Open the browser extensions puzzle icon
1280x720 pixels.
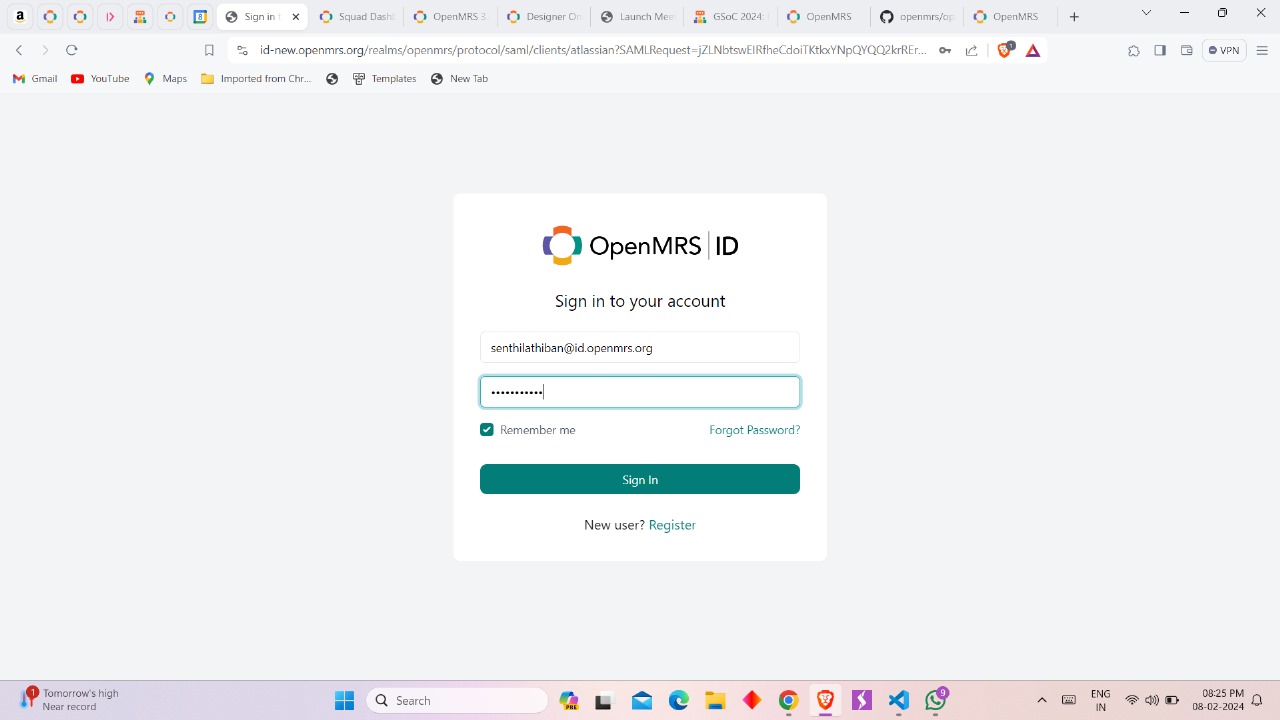point(1133,50)
